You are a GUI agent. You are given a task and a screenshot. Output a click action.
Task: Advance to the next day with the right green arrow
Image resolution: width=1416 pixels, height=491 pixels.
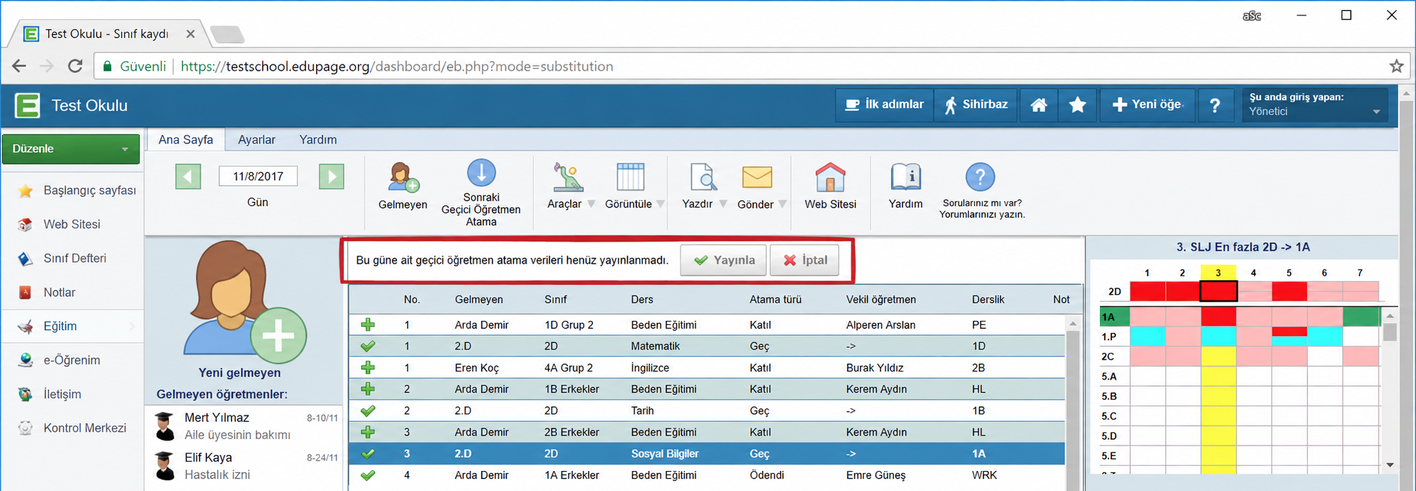pyautogui.click(x=331, y=177)
